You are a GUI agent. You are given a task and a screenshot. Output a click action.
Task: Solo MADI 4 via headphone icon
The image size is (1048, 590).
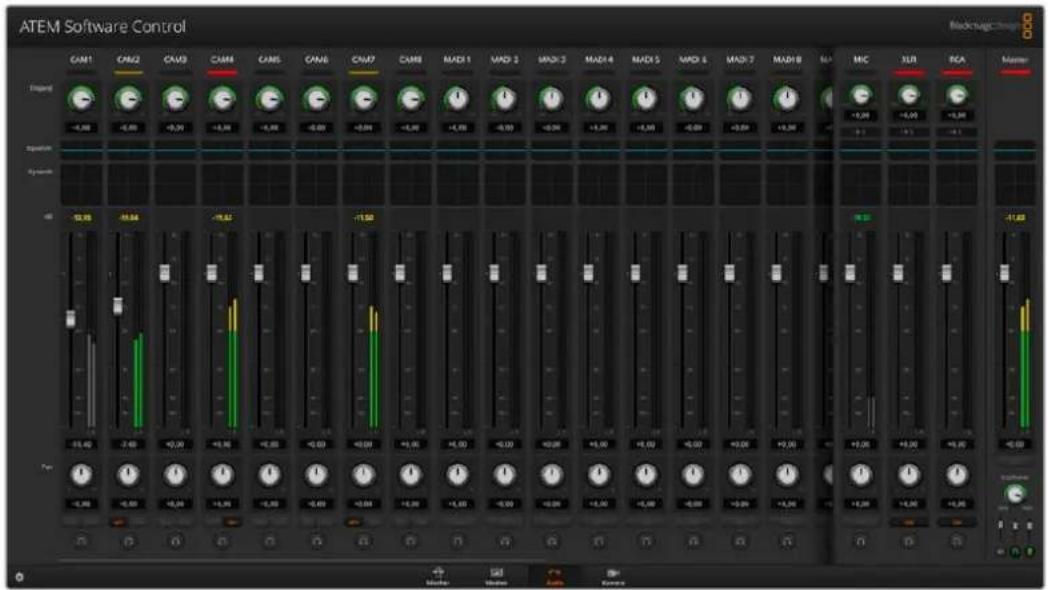(x=599, y=541)
